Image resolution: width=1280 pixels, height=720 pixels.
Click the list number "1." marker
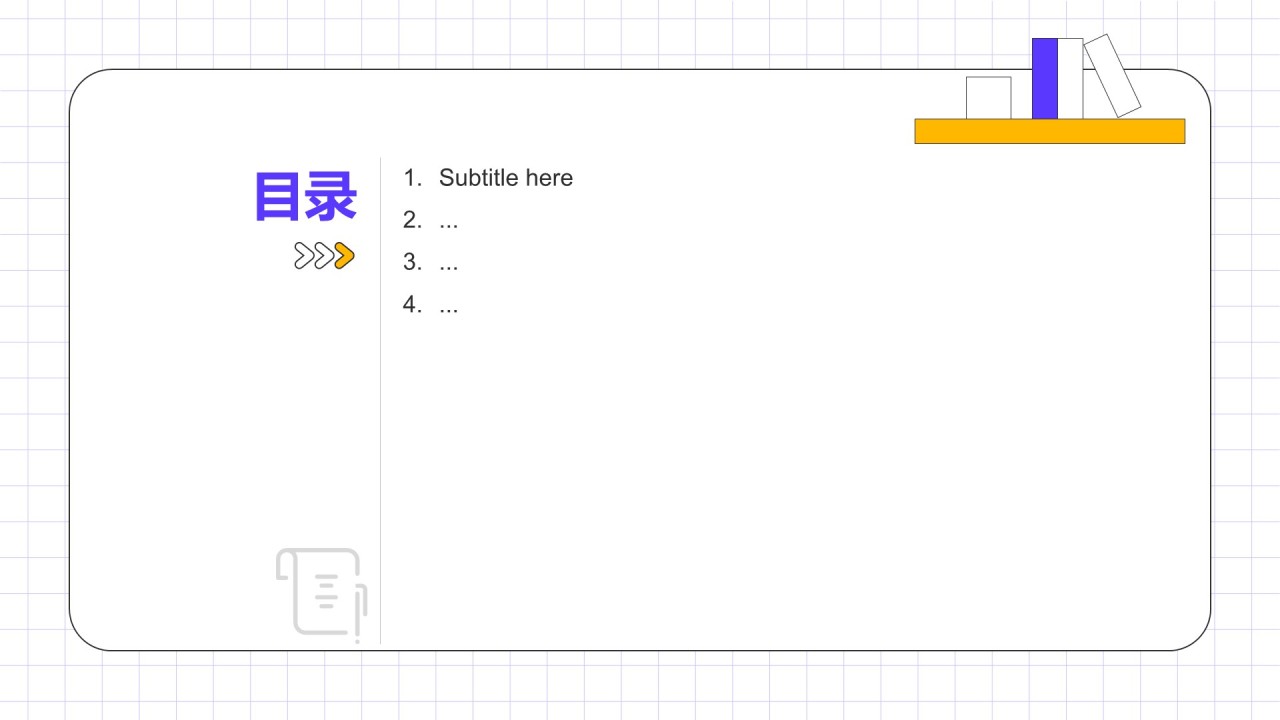413,178
